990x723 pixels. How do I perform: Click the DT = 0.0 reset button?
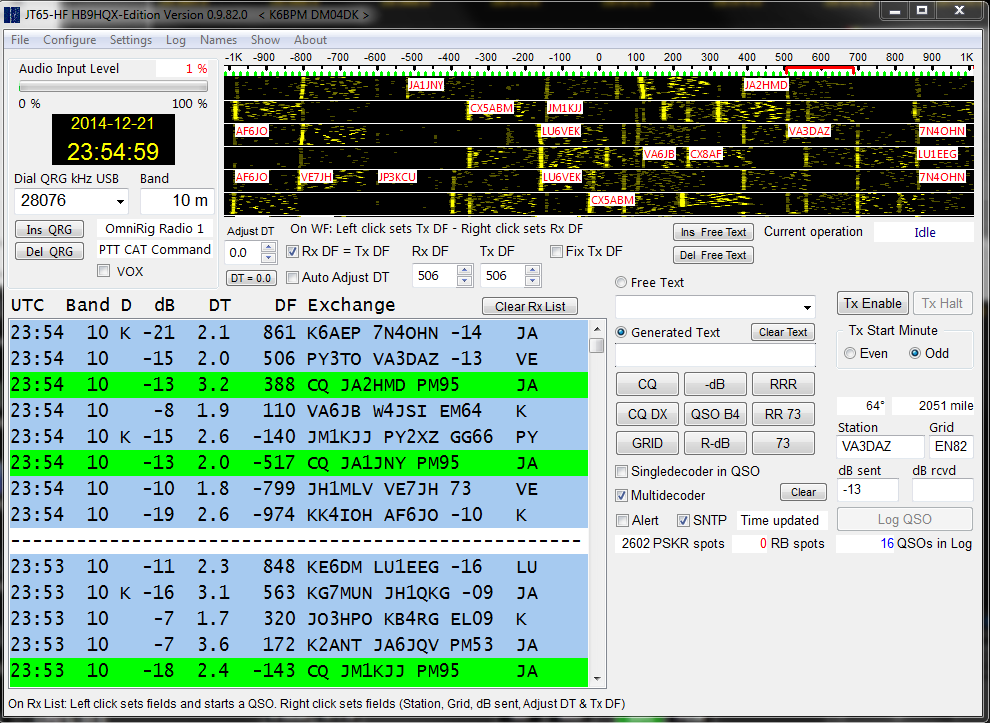(251, 278)
